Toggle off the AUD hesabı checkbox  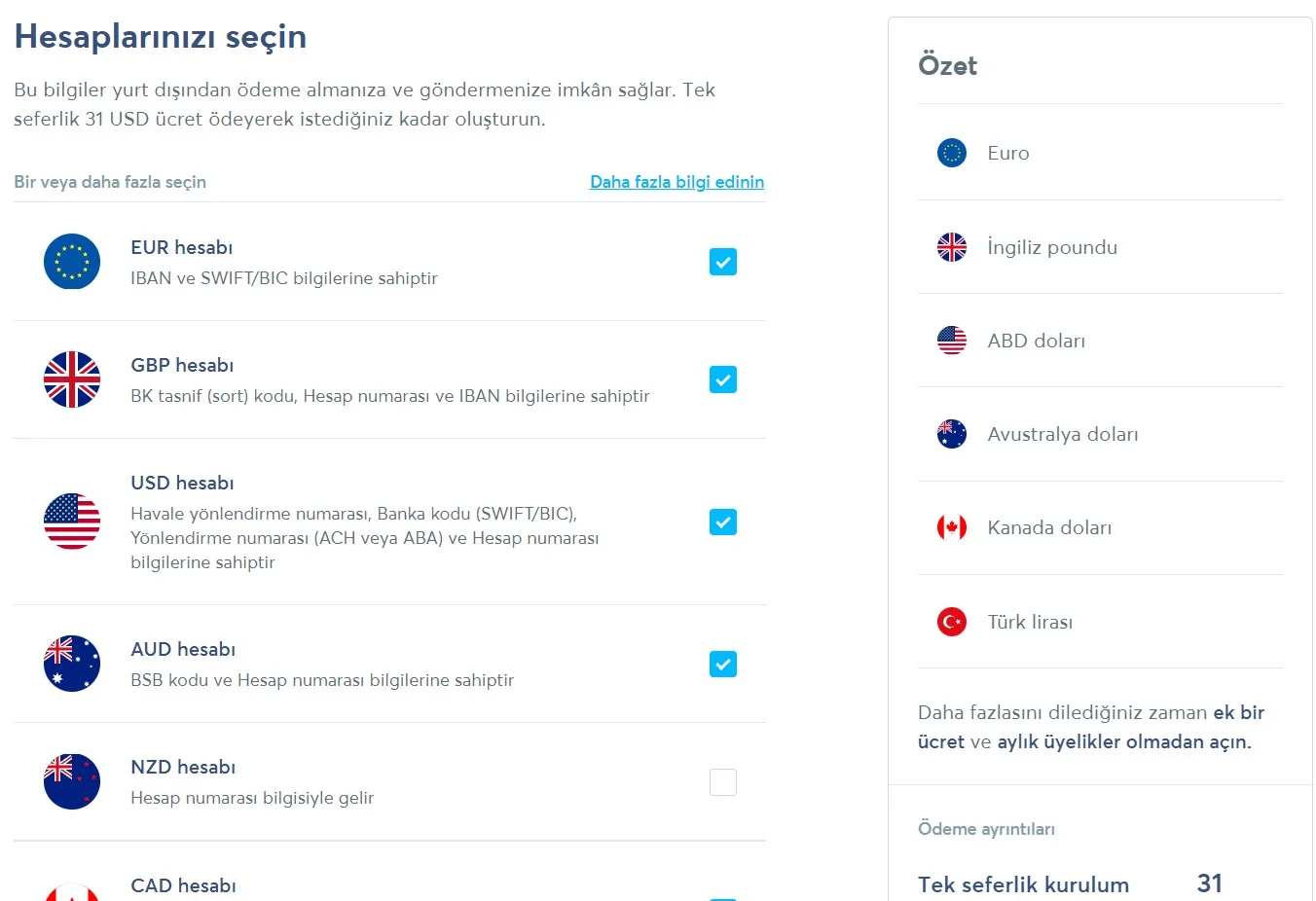tap(722, 665)
